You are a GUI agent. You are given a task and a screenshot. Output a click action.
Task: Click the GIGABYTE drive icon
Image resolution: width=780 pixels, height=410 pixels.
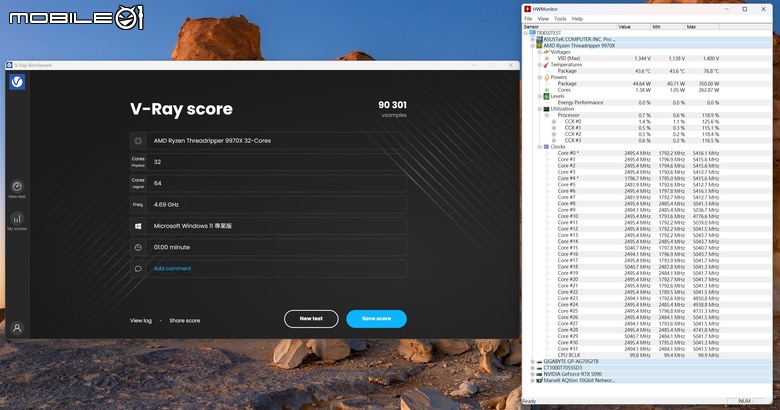539,362
